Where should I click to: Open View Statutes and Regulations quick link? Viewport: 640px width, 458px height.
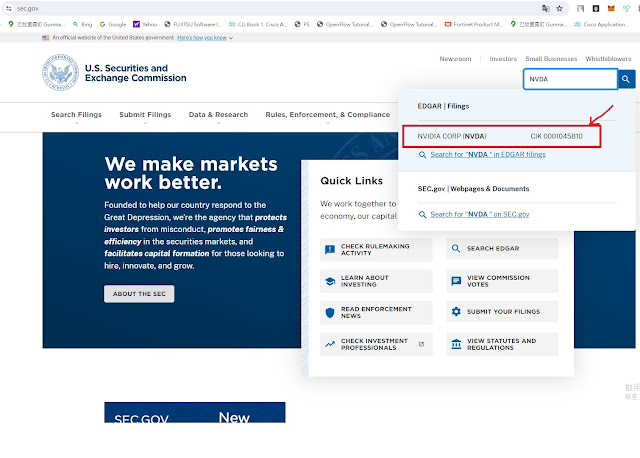click(502, 344)
